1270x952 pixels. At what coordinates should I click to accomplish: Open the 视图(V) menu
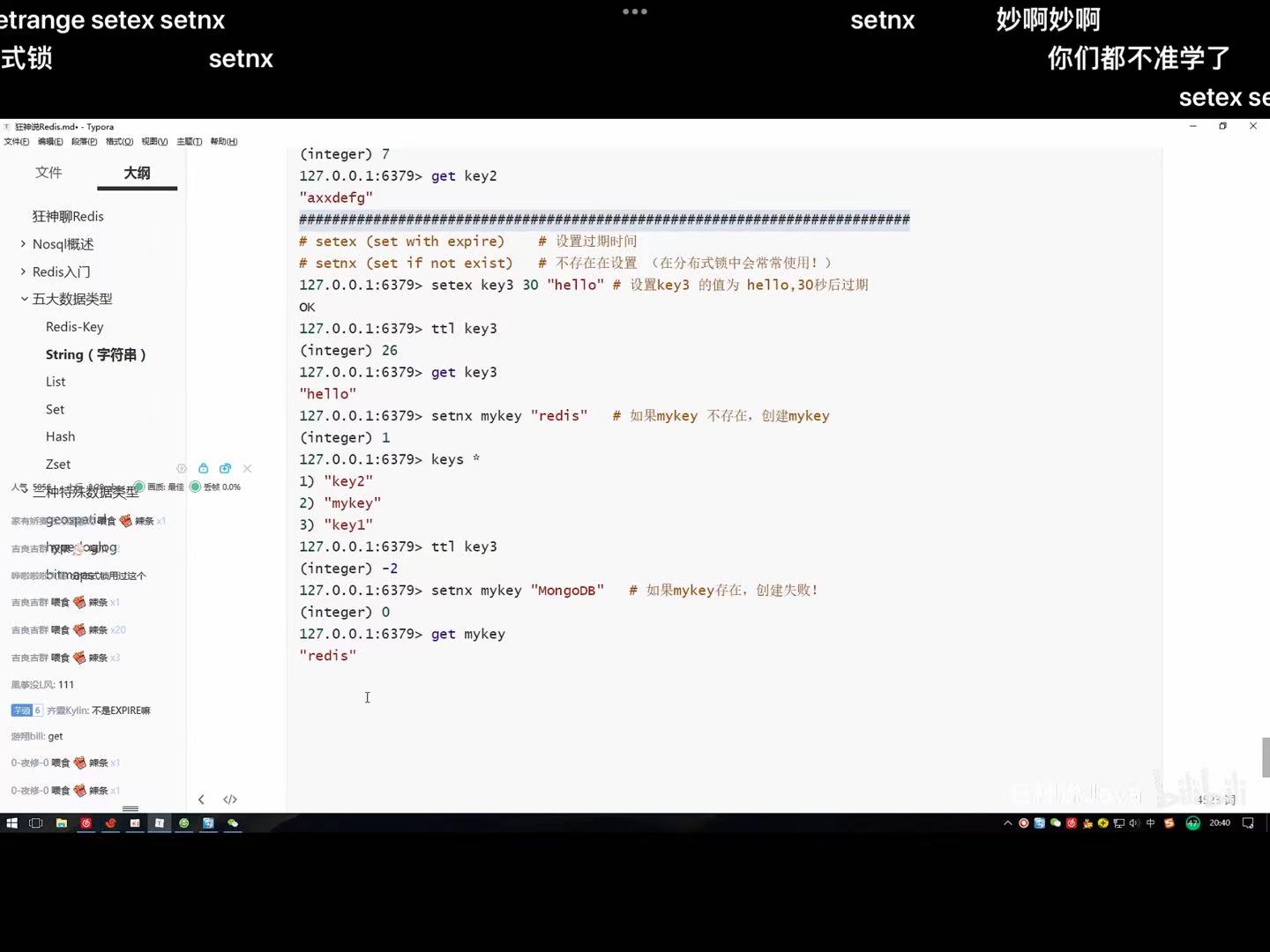coord(154,142)
